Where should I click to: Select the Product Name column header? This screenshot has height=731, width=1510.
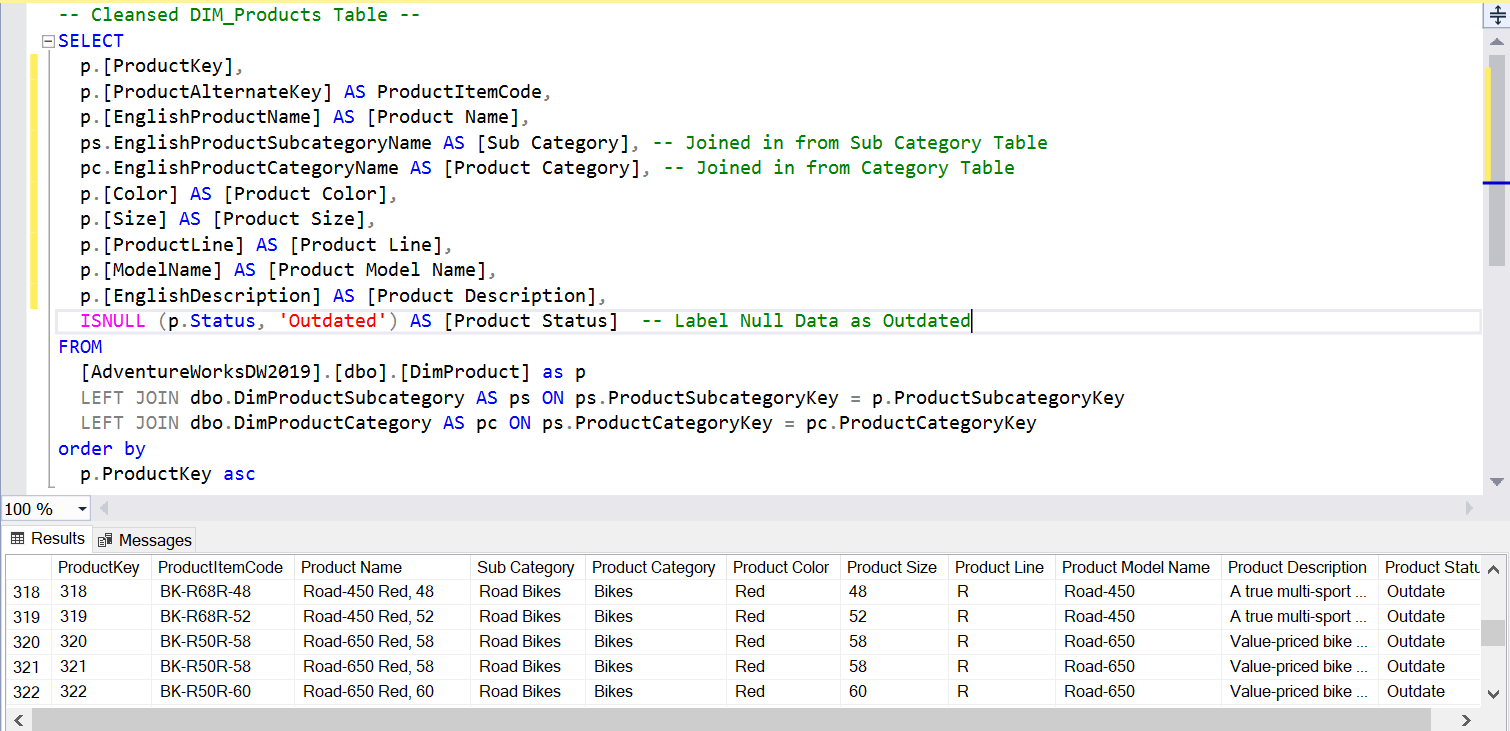[x=382, y=567]
